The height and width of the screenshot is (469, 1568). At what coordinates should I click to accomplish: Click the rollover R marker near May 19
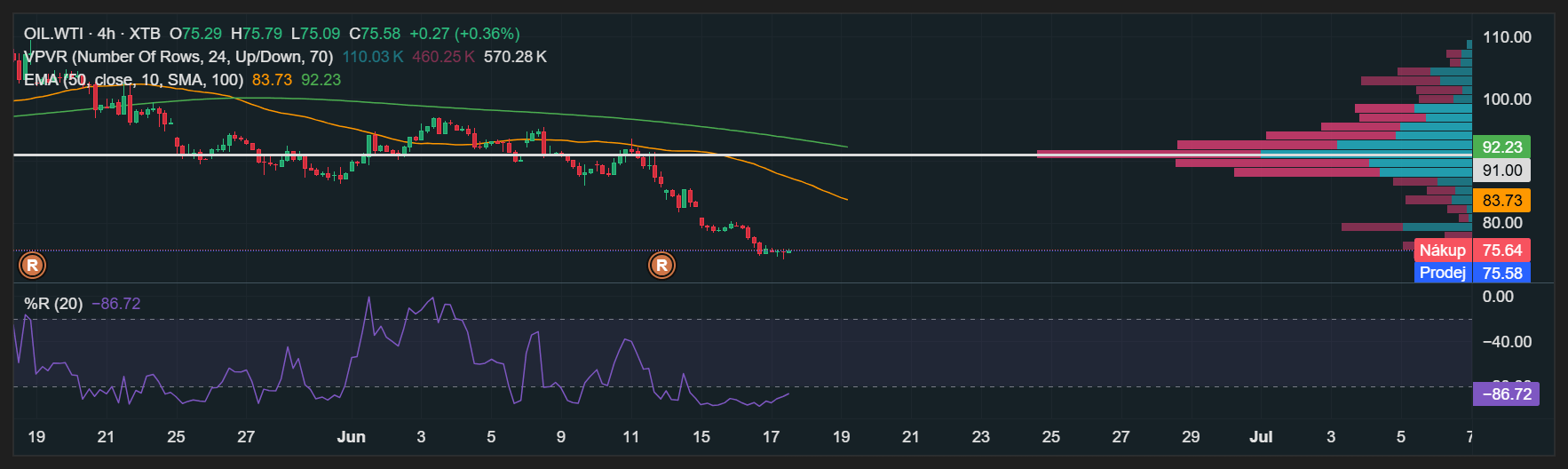32,265
